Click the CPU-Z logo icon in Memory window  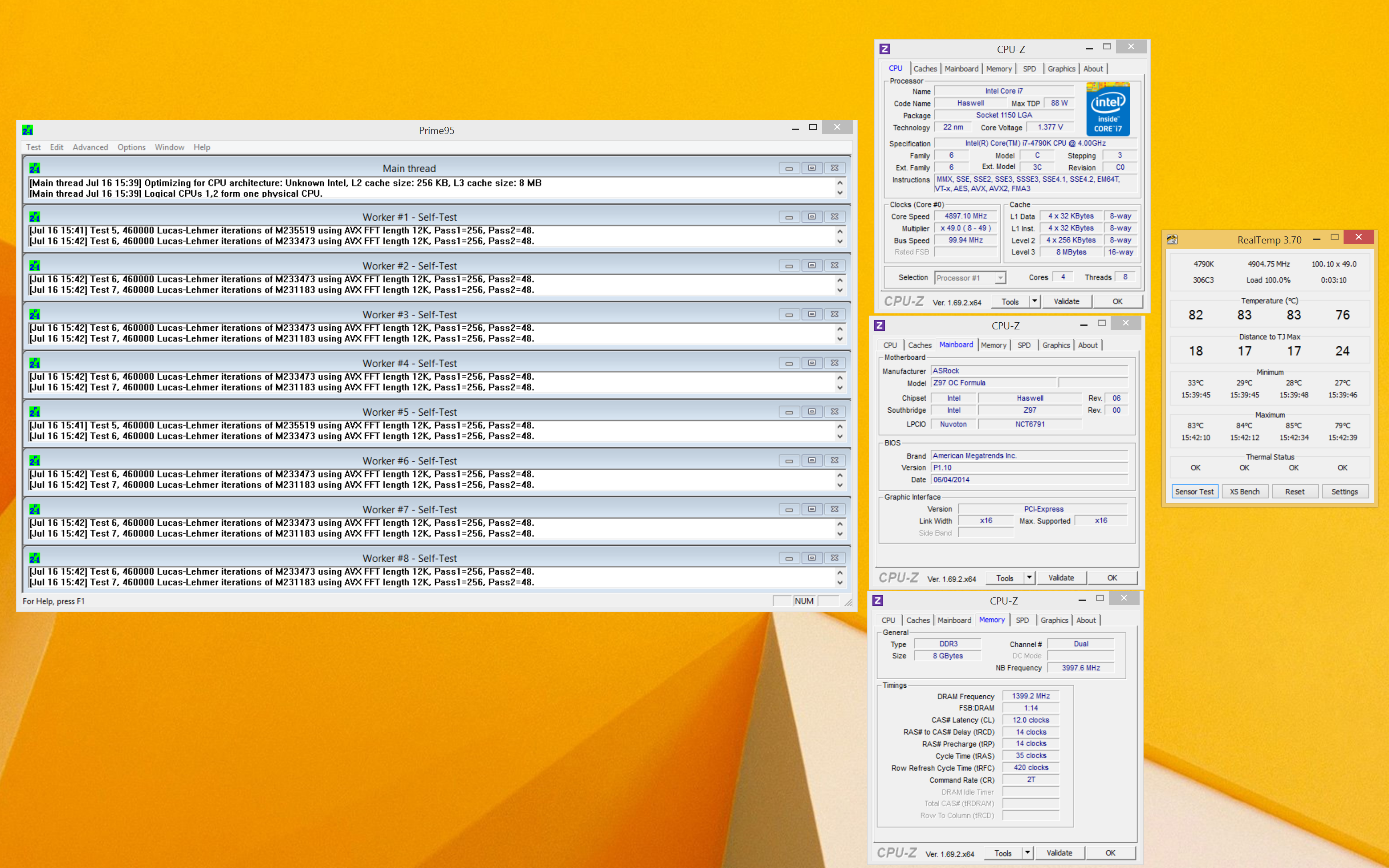pyautogui.click(x=878, y=600)
